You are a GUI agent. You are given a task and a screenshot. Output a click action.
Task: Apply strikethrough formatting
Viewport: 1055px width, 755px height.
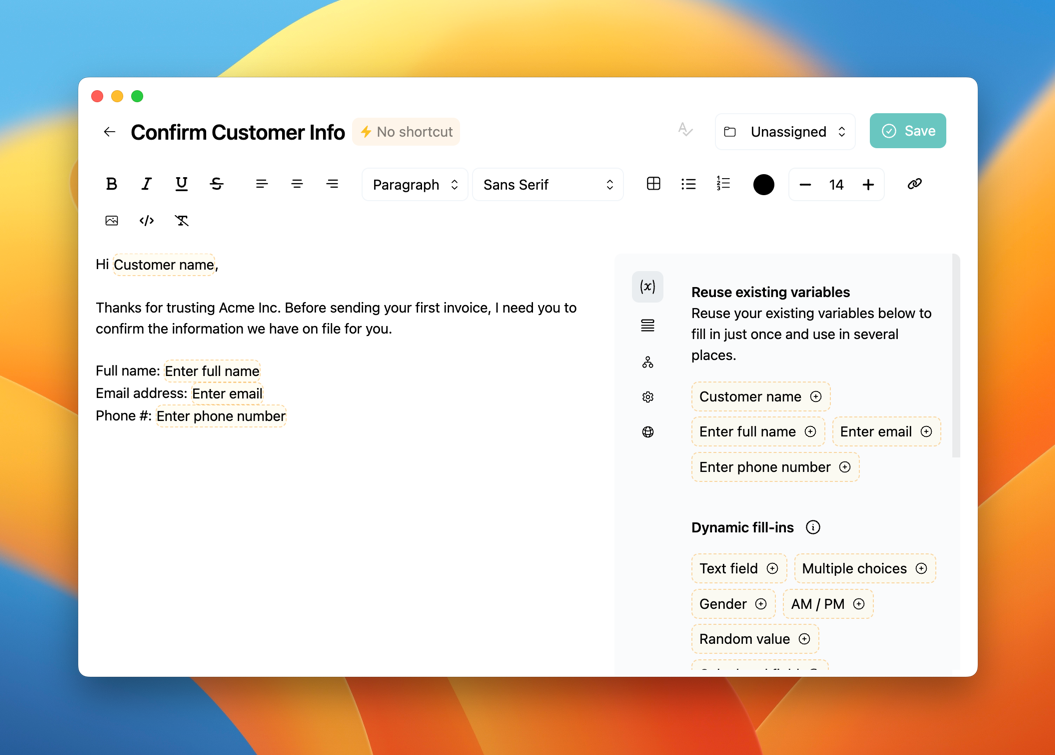[216, 184]
